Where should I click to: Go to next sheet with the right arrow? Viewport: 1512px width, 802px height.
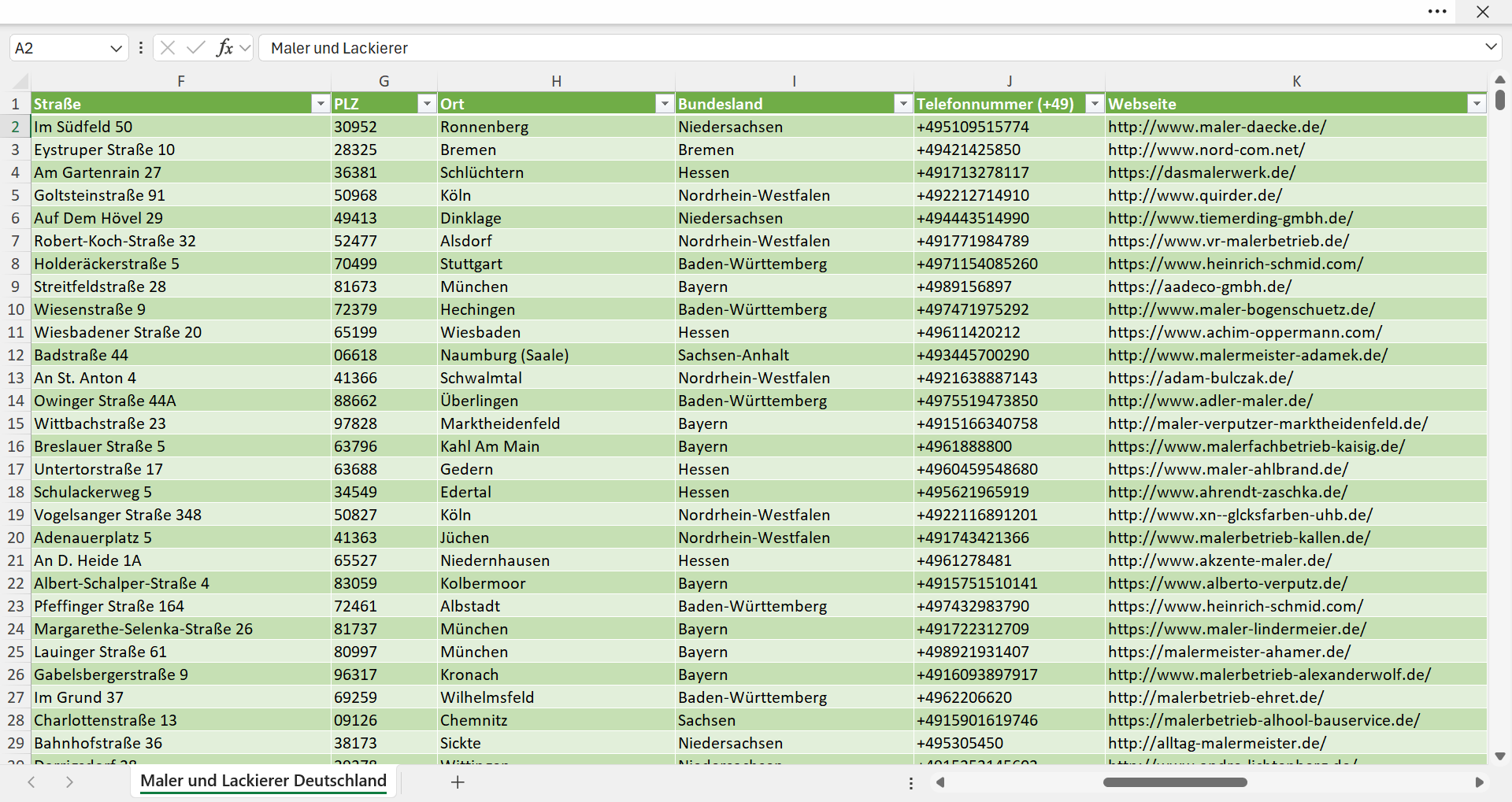(69, 782)
